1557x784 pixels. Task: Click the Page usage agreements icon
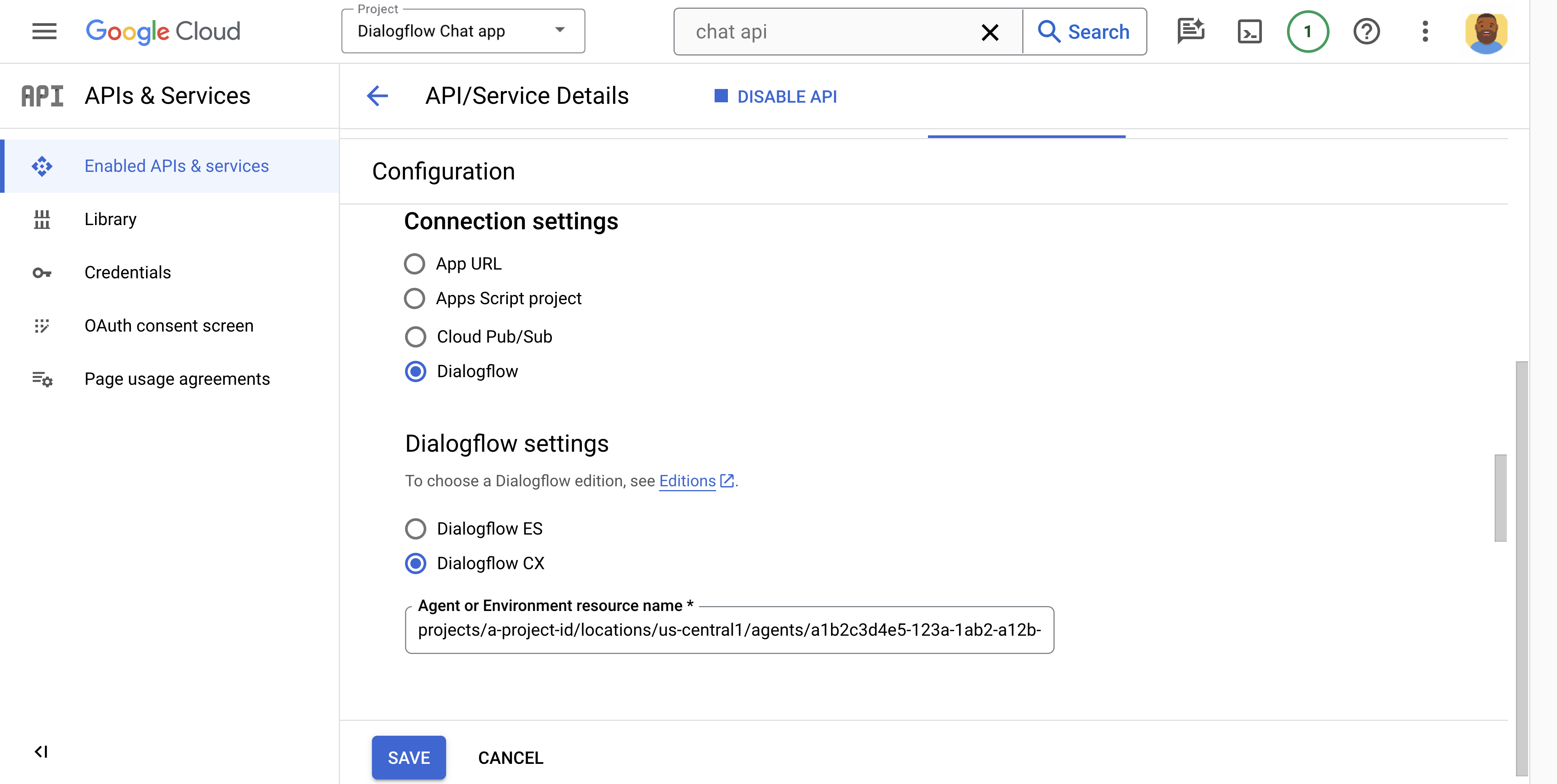click(41, 378)
